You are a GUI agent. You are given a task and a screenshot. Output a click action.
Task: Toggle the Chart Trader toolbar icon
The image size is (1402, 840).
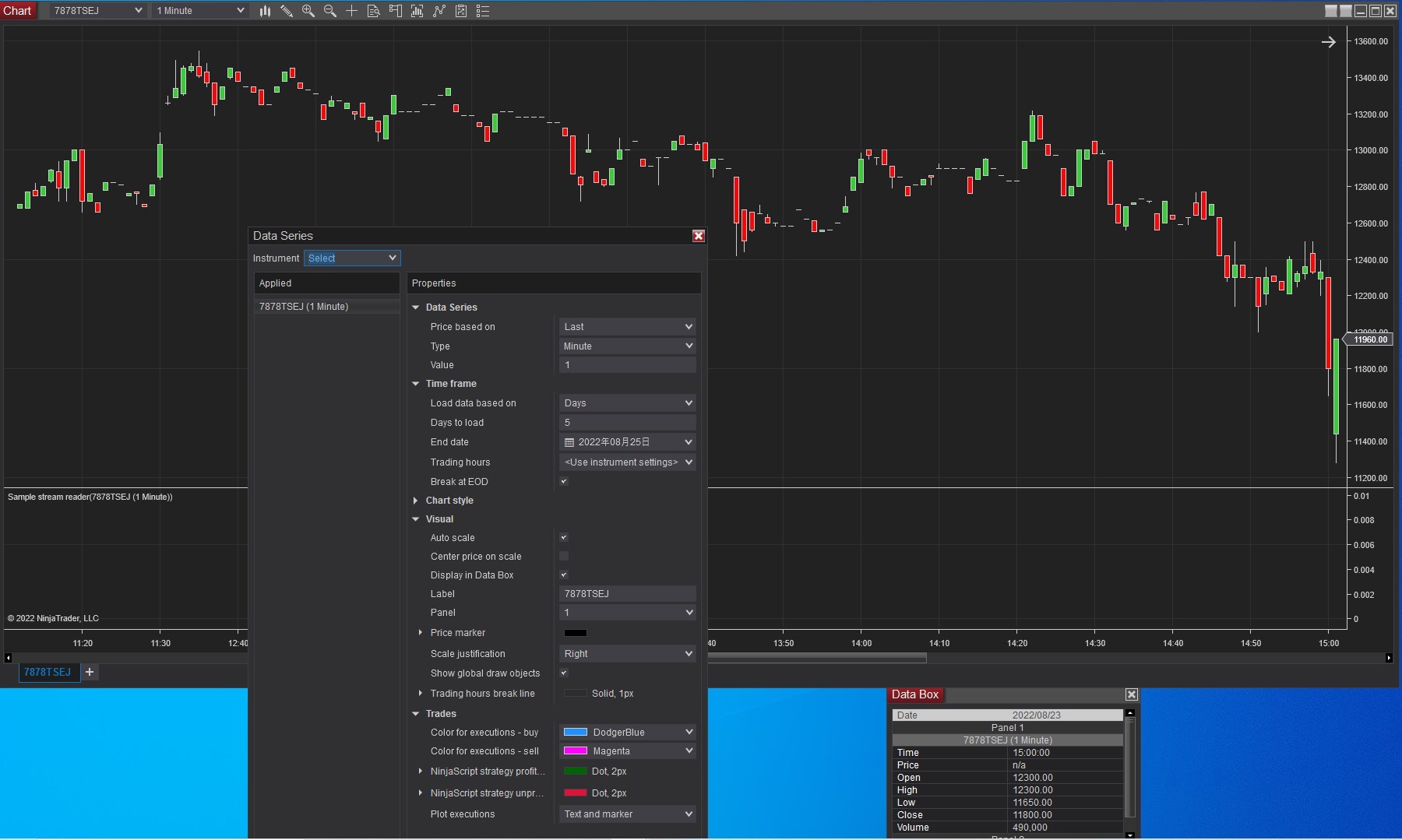396,11
